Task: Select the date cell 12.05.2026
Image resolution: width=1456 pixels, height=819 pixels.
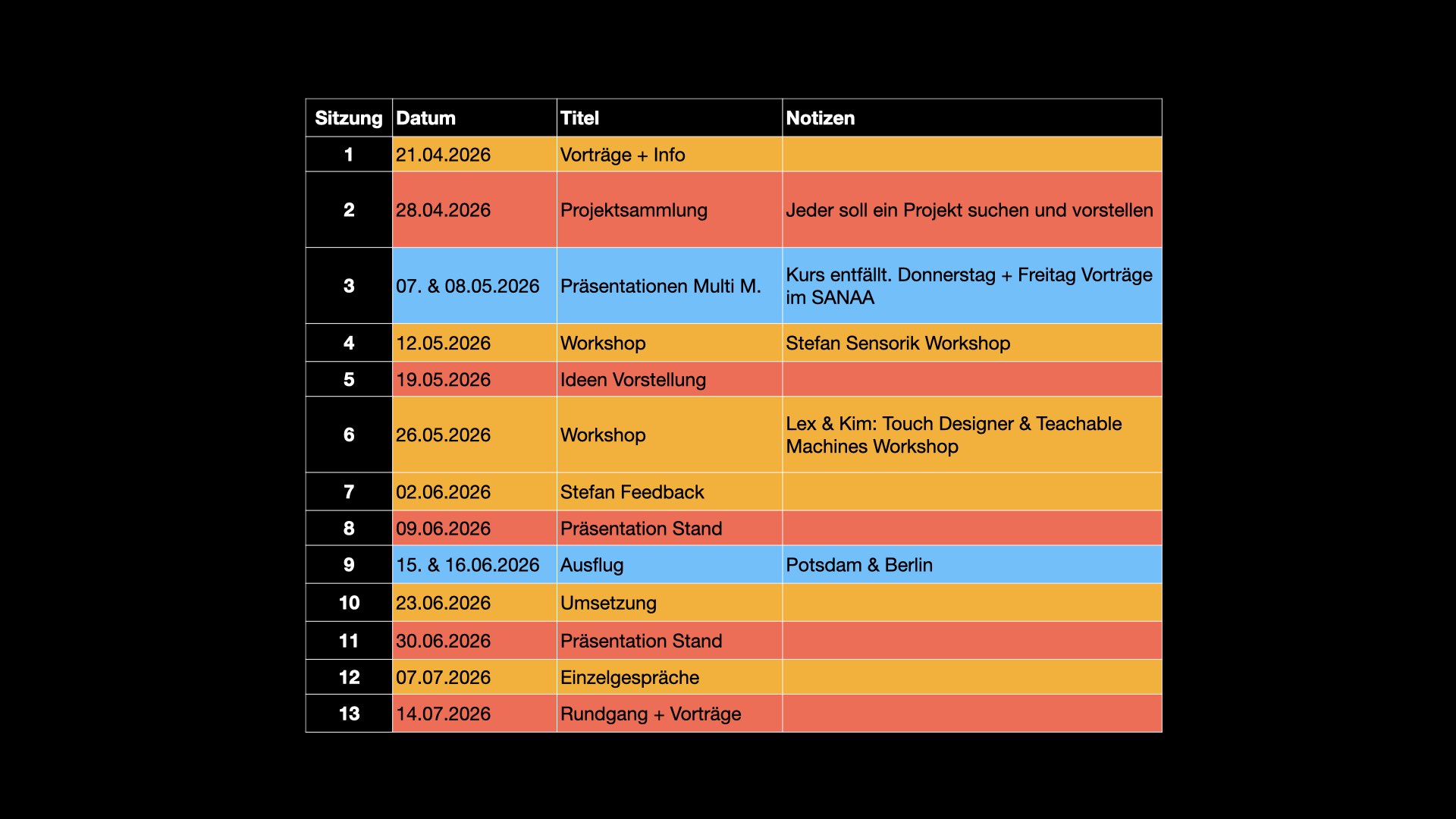Action: (475, 343)
